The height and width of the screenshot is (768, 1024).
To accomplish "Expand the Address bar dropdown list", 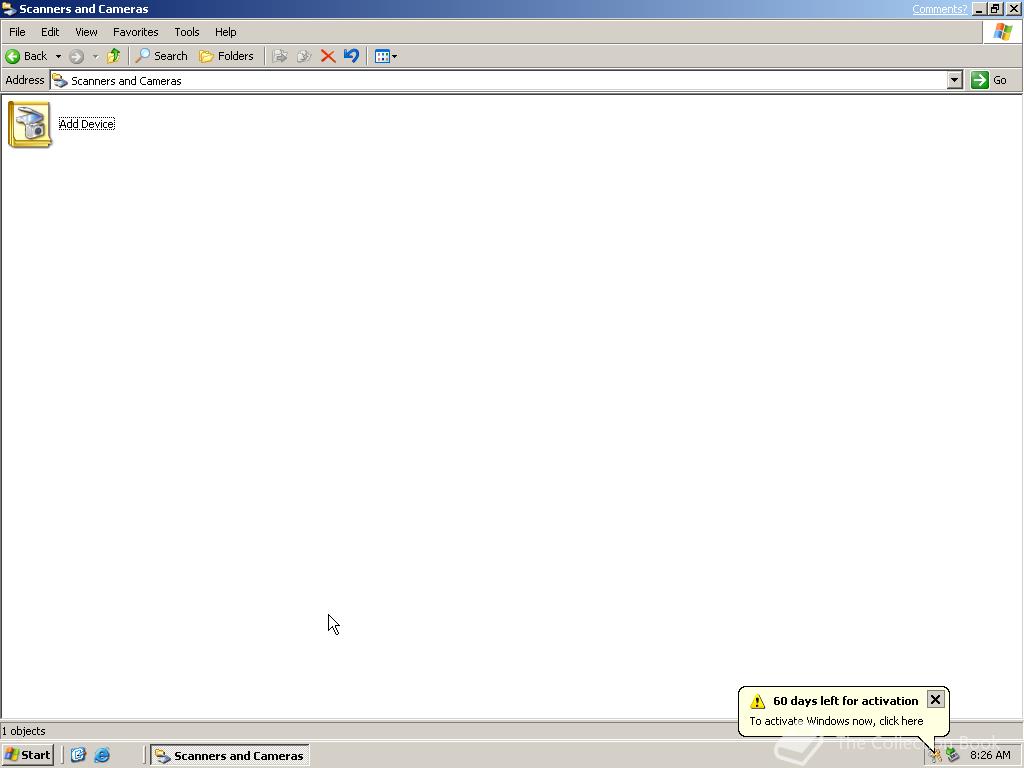I will coord(955,80).
